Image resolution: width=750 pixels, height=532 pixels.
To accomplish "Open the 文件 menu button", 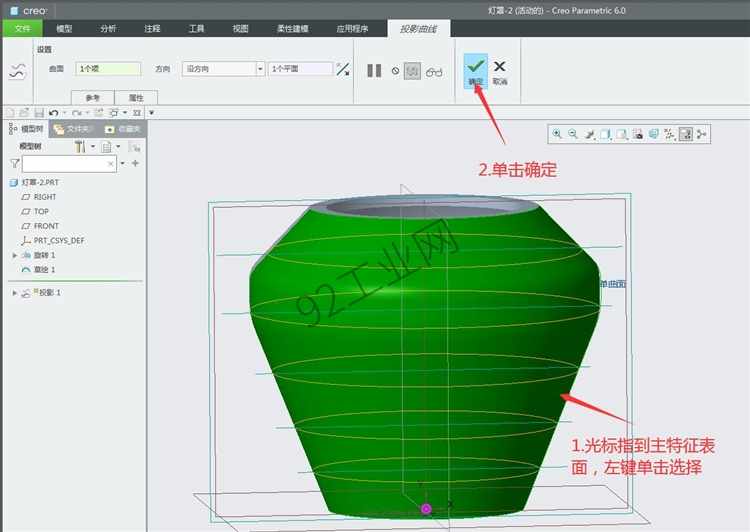I will [x=22, y=29].
